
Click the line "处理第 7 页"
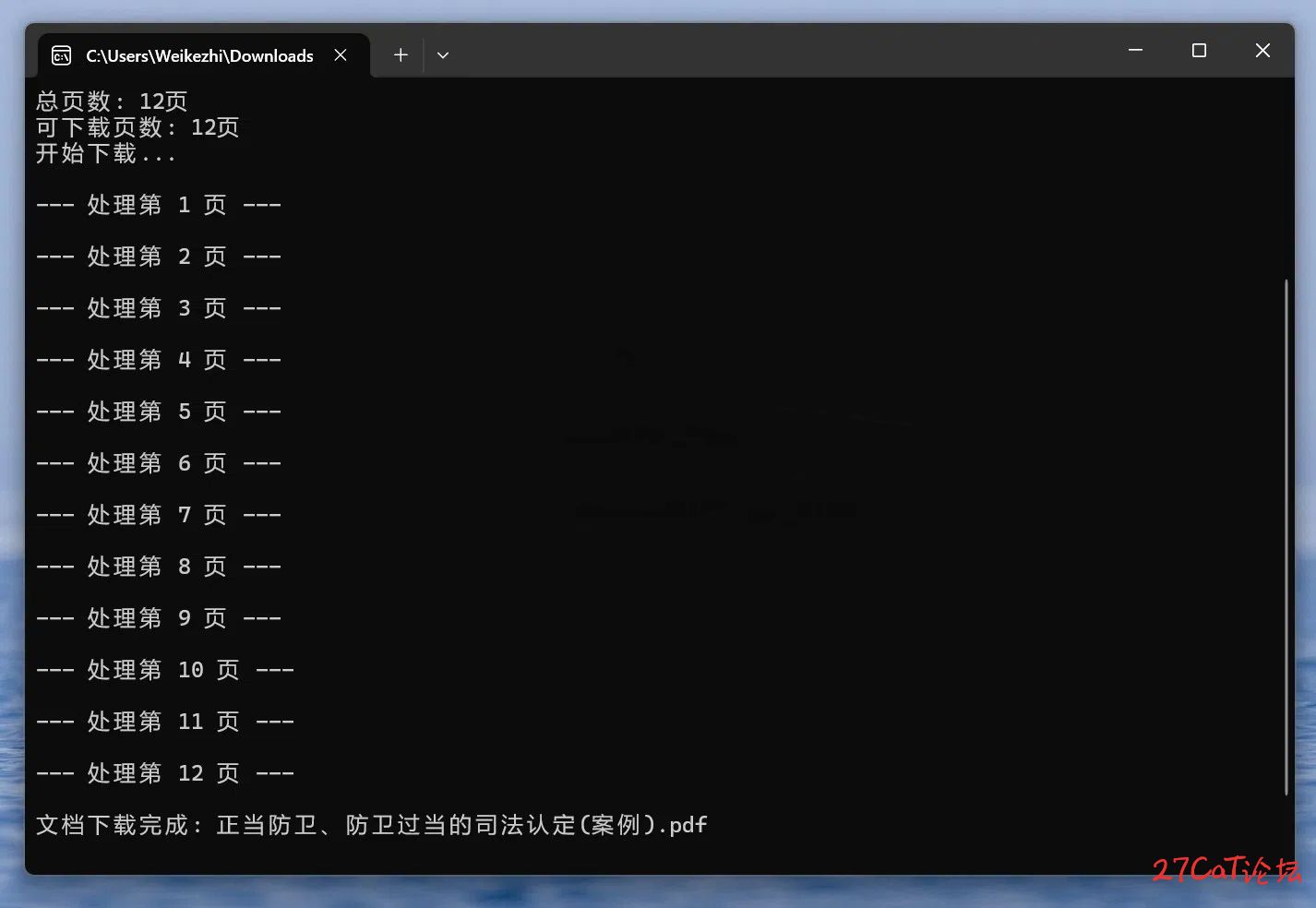pyautogui.click(x=159, y=515)
